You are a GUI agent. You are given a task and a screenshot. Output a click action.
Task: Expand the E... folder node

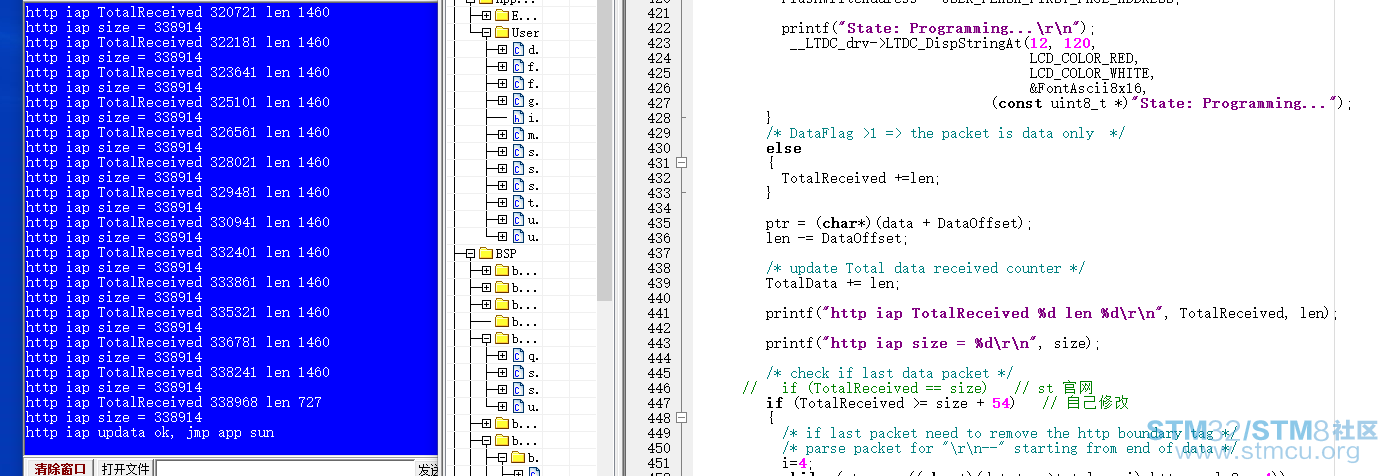coord(487,16)
